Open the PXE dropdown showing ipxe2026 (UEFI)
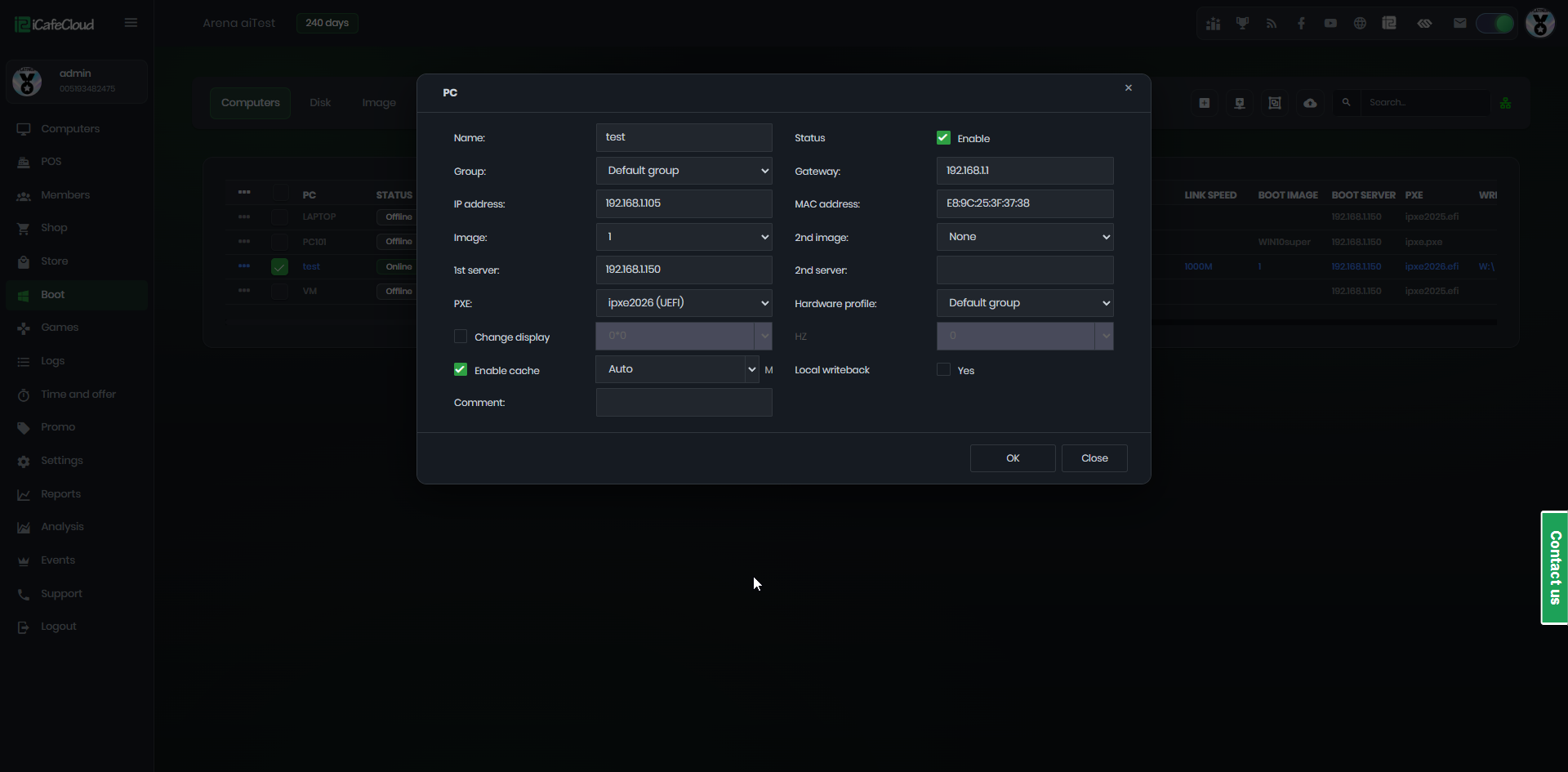1568x772 pixels. click(684, 303)
